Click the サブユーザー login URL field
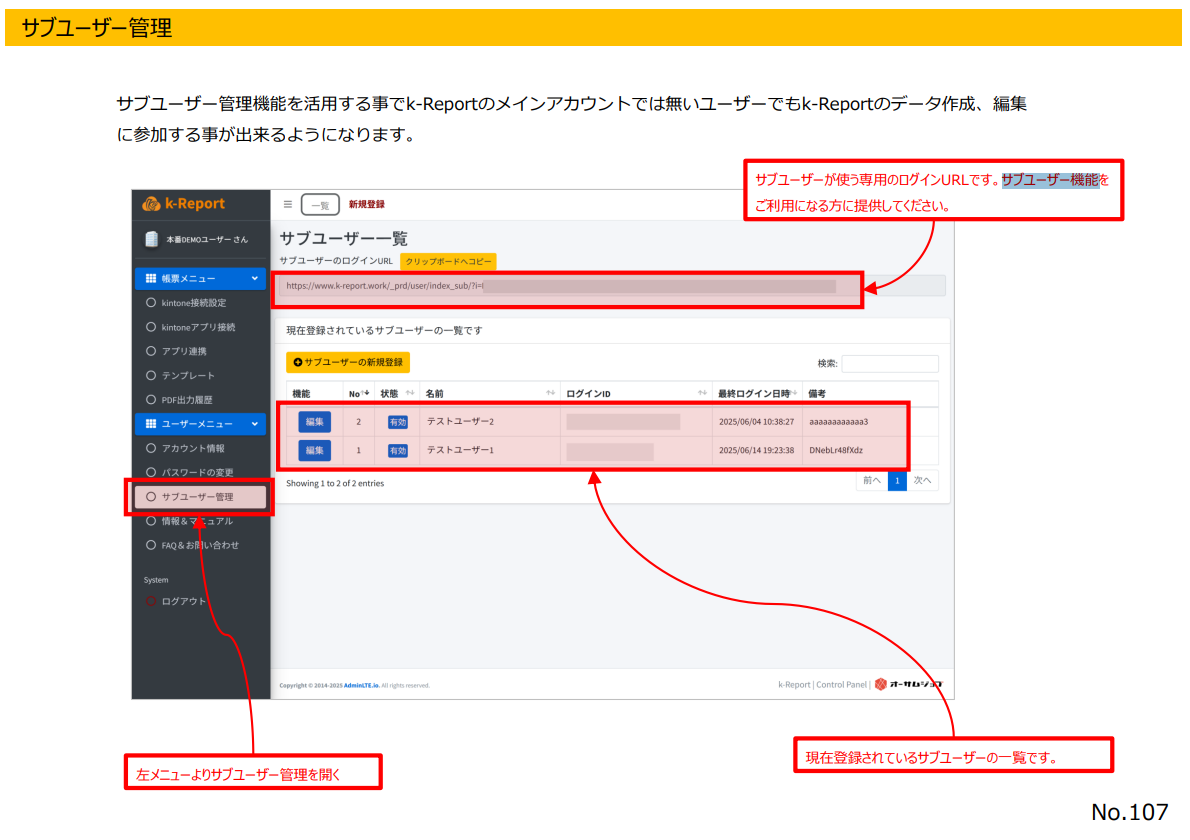The width and height of the screenshot is (1190, 840). click(612, 286)
